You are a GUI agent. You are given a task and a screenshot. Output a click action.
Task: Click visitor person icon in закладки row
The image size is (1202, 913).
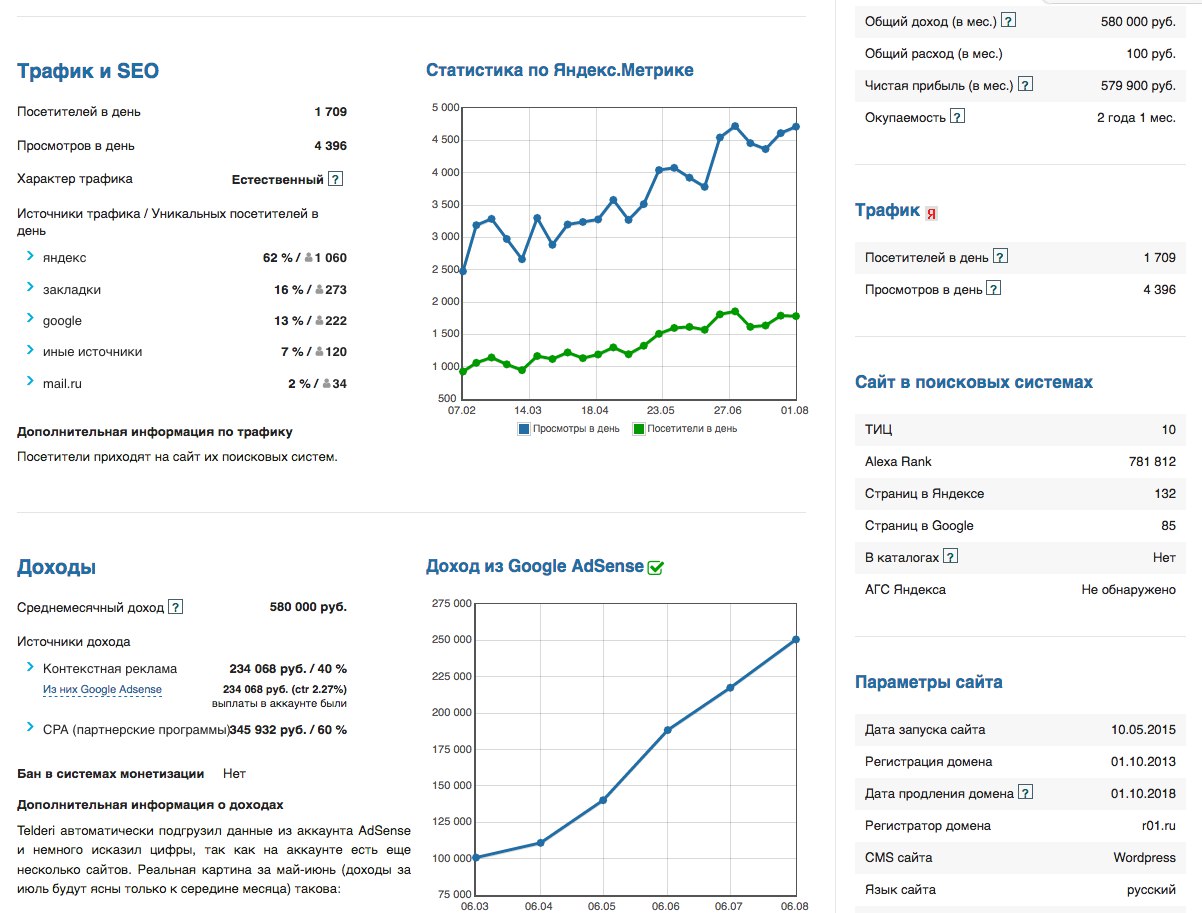pos(319,290)
